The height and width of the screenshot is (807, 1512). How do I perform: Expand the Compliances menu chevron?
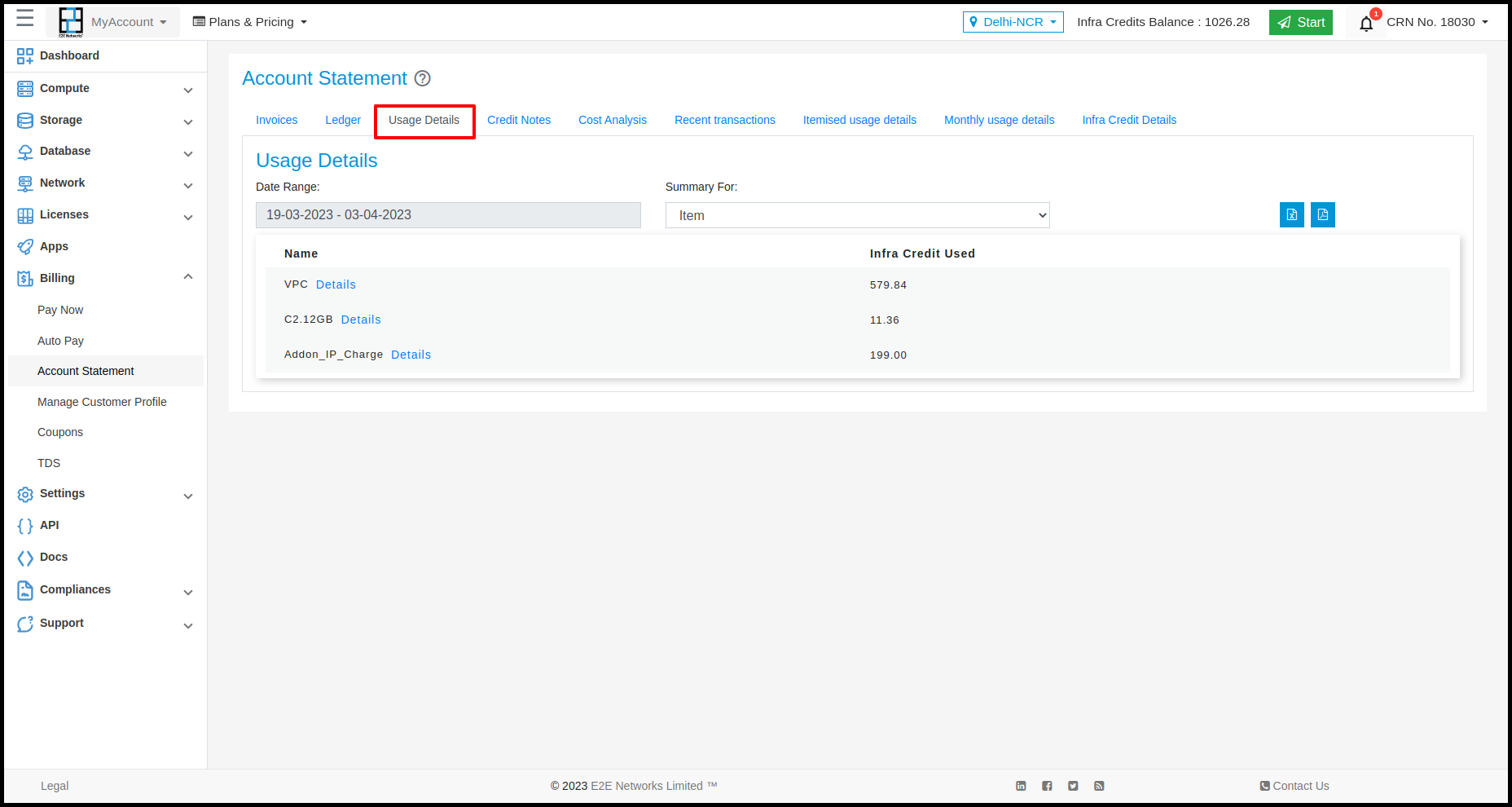[x=188, y=593]
